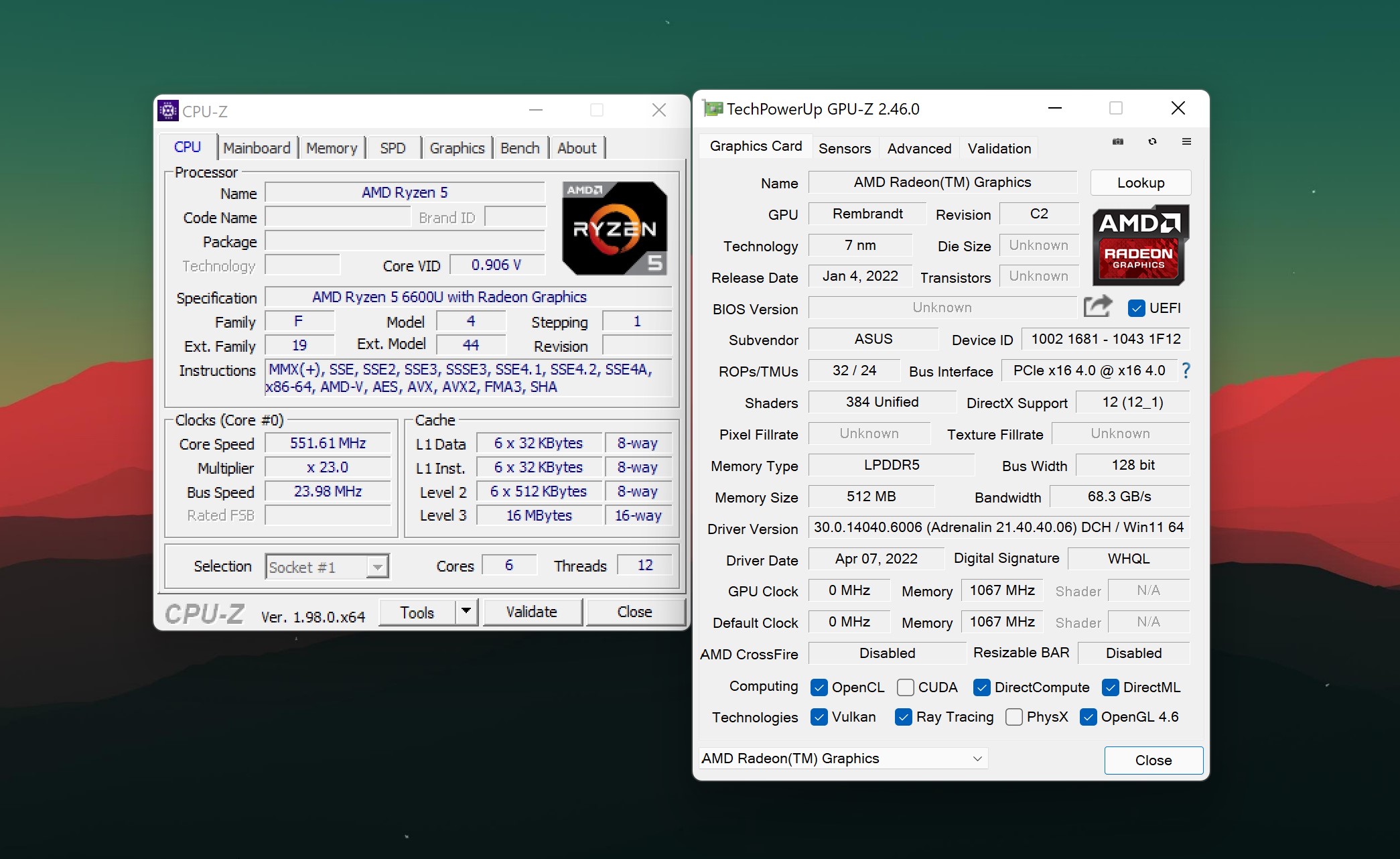Click the Validate button in CPU-Z
Image resolution: width=1400 pixels, height=859 pixels.
pyautogui.click(x=531, y=612)
